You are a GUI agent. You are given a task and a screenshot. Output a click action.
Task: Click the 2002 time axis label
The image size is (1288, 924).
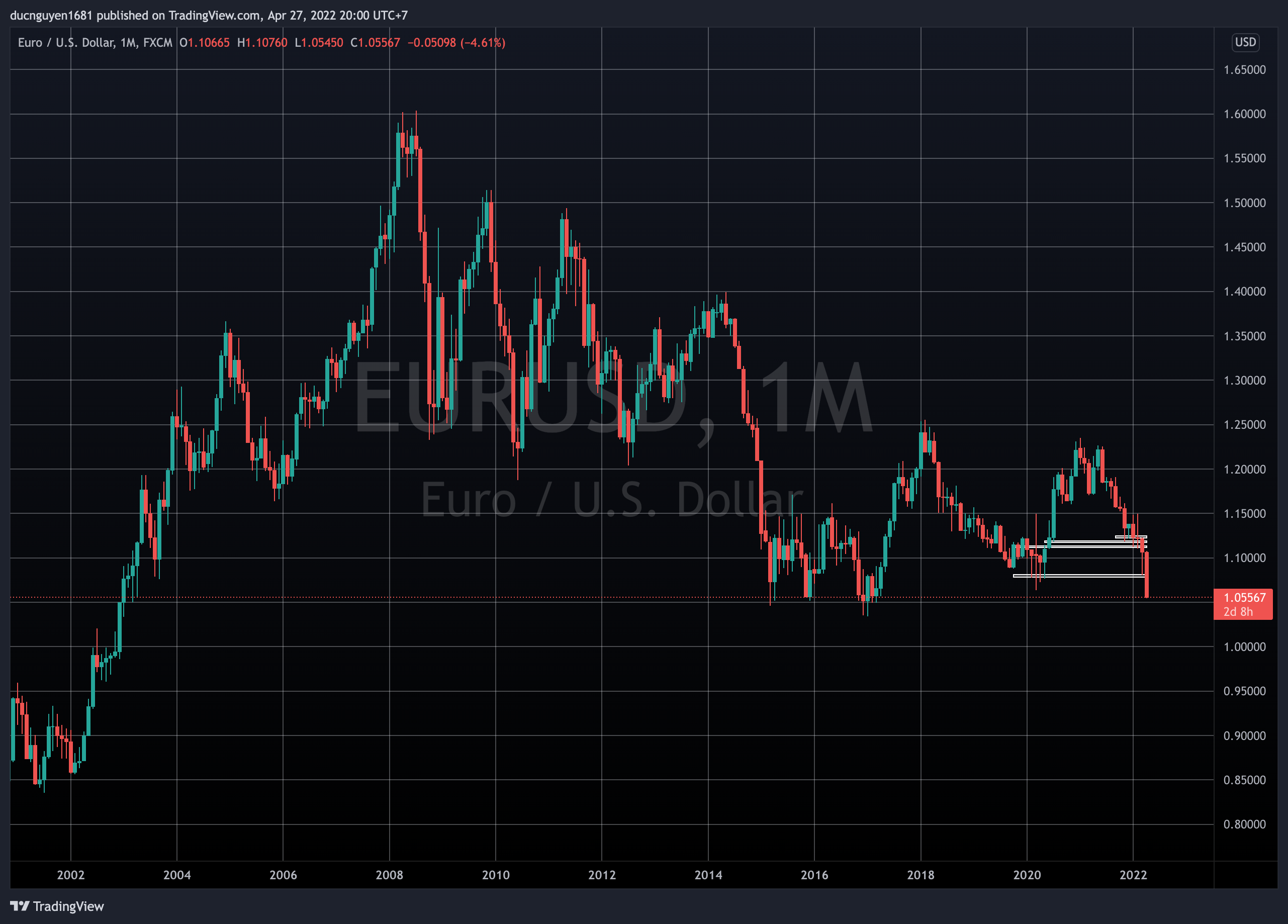click(70, 875)
